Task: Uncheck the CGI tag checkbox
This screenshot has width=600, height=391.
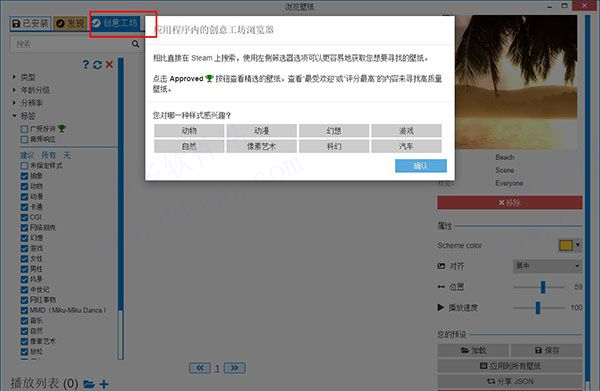Action: pos(24,217)
